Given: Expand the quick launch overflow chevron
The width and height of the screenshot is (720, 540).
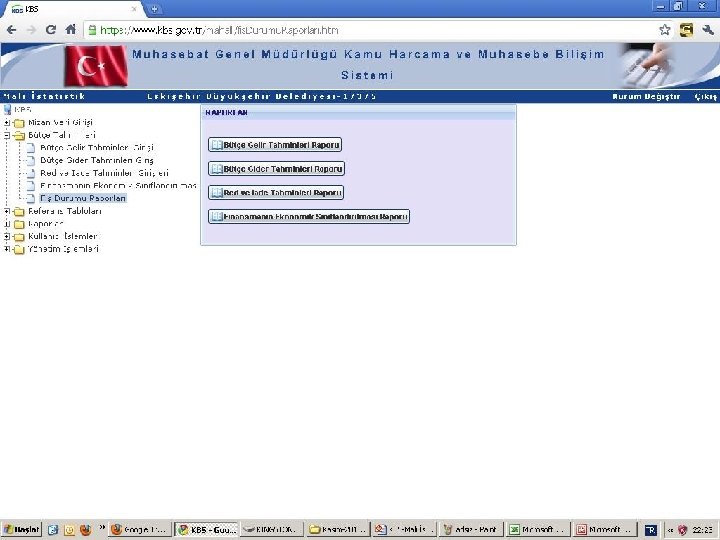Looking at the screenshot, I should [101, 527].
